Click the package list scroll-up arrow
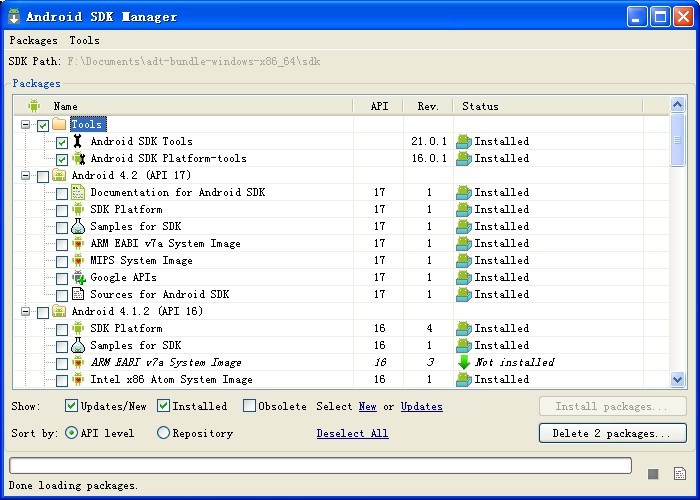 point(677,105)
